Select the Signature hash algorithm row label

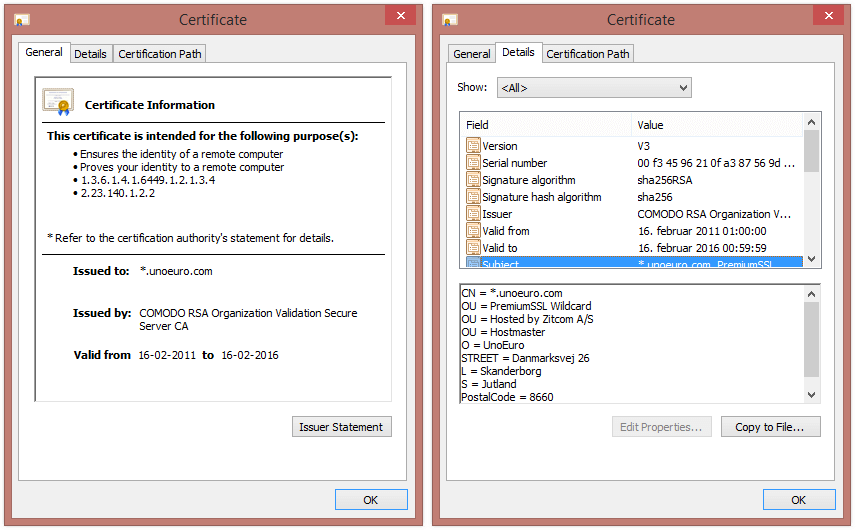tap(542, 196)
